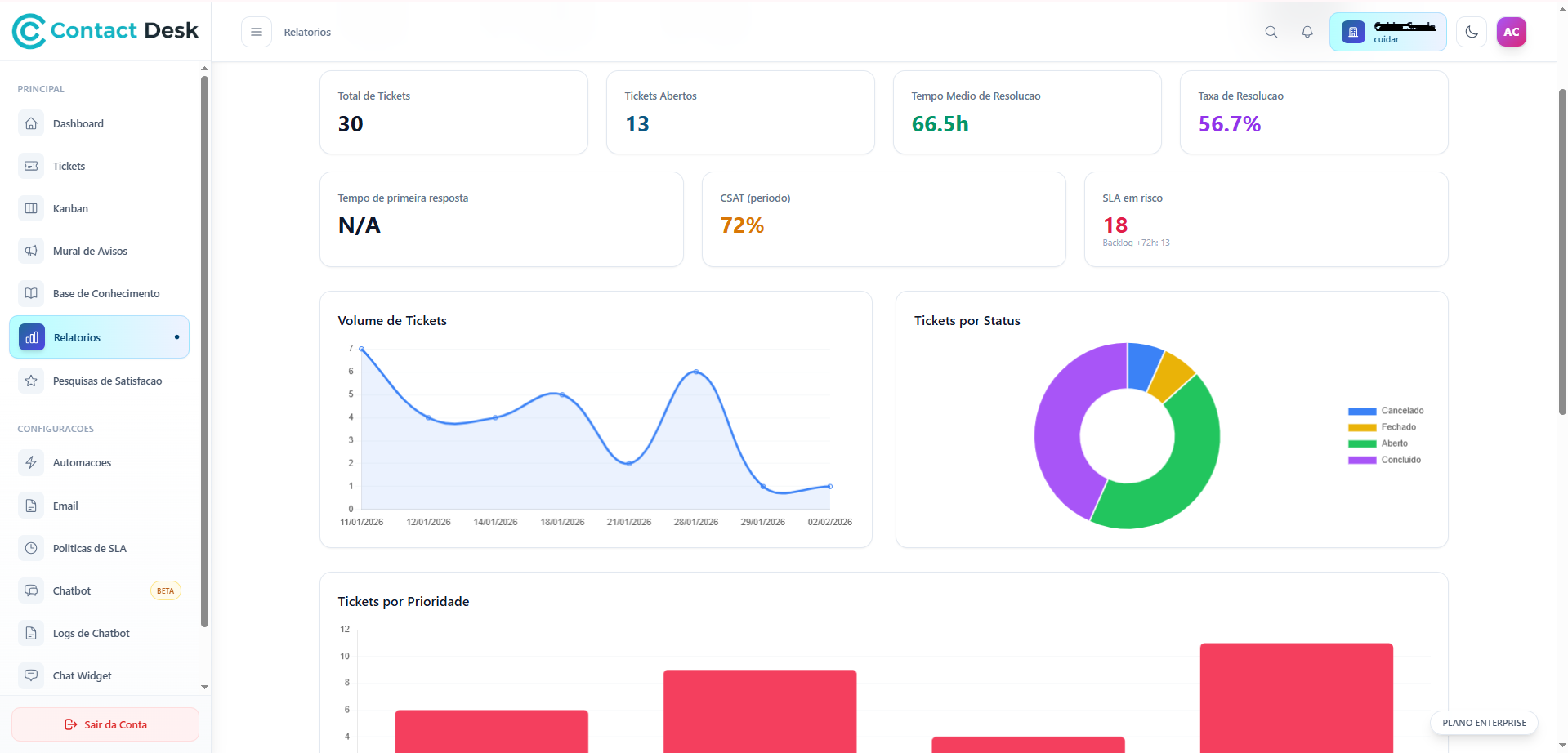Click the Dashboard home icon
Screen dimensions: 1568x753
[x=31, y=123]
